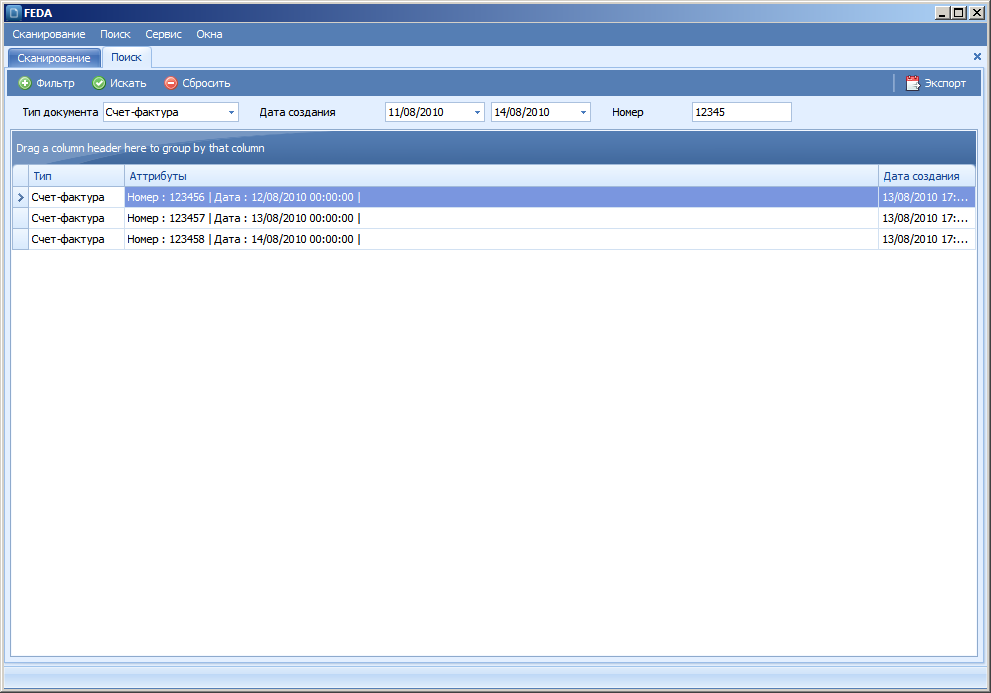Click the Сбросить button label
Image resolution: width=991 pixels, height=693 pixels.
206,83
